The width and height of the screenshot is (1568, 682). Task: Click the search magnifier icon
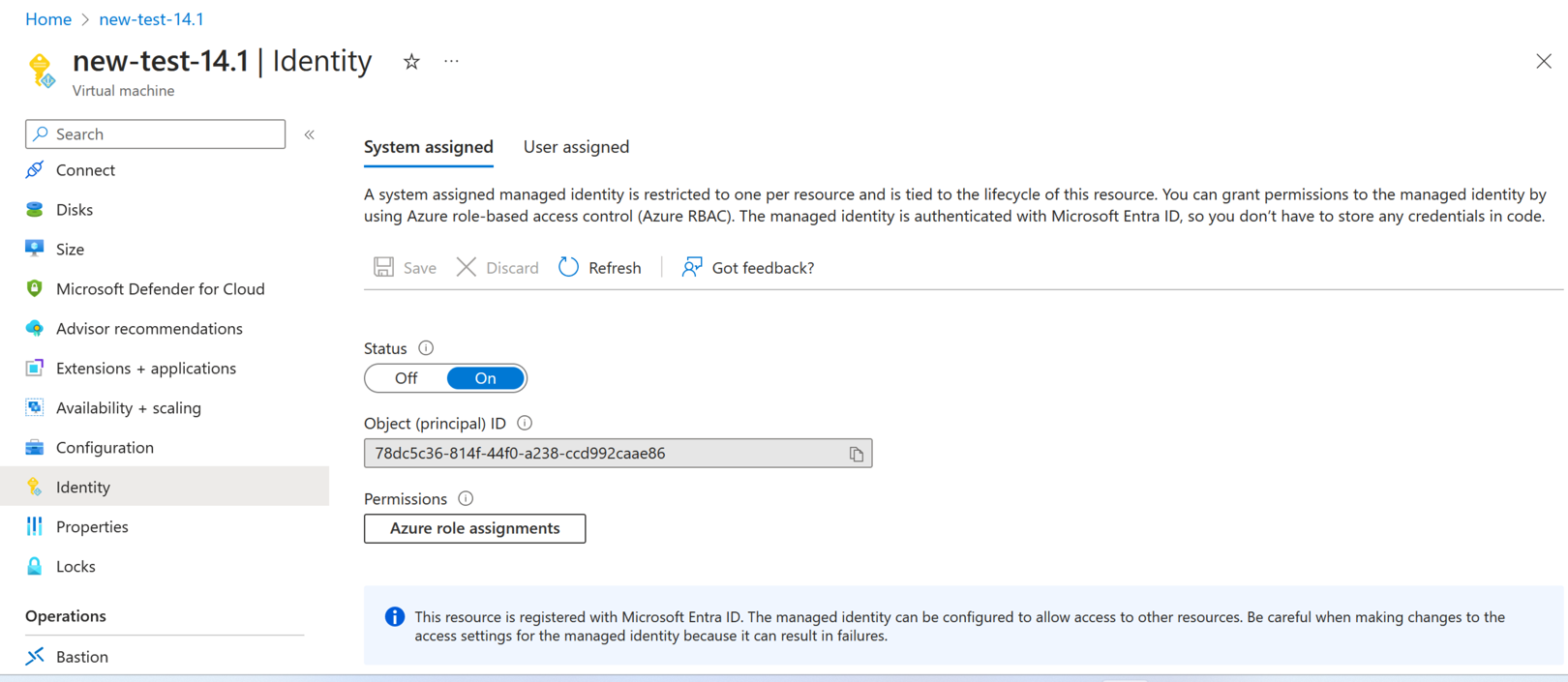41,133
